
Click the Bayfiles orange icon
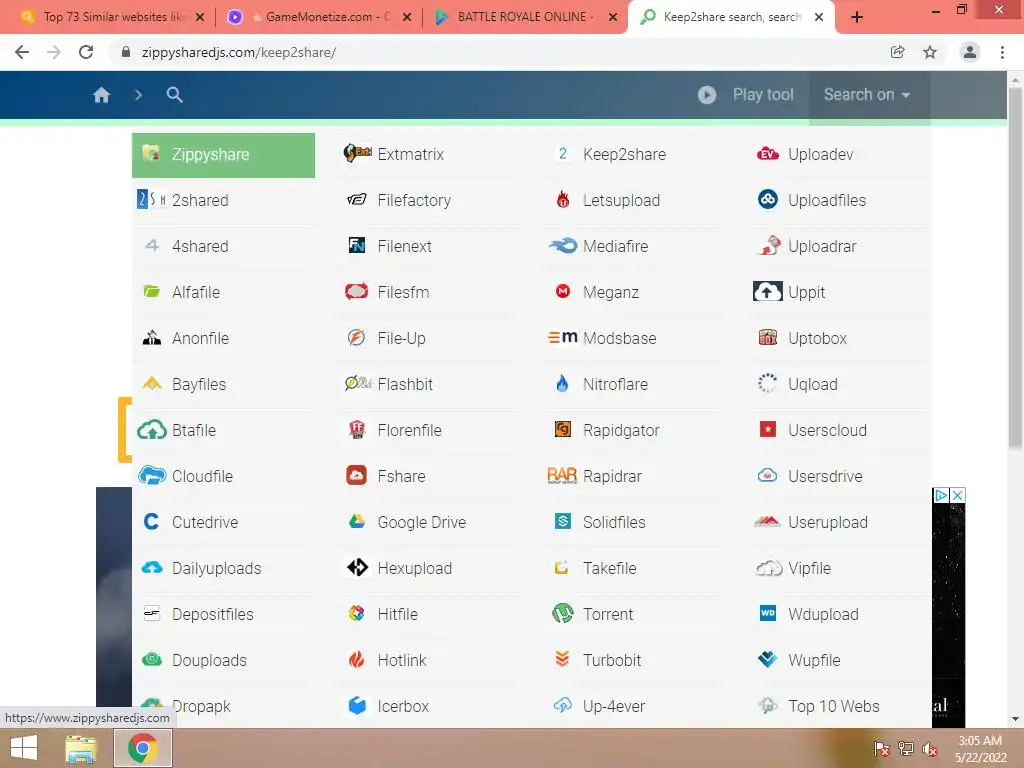[152, 383]
